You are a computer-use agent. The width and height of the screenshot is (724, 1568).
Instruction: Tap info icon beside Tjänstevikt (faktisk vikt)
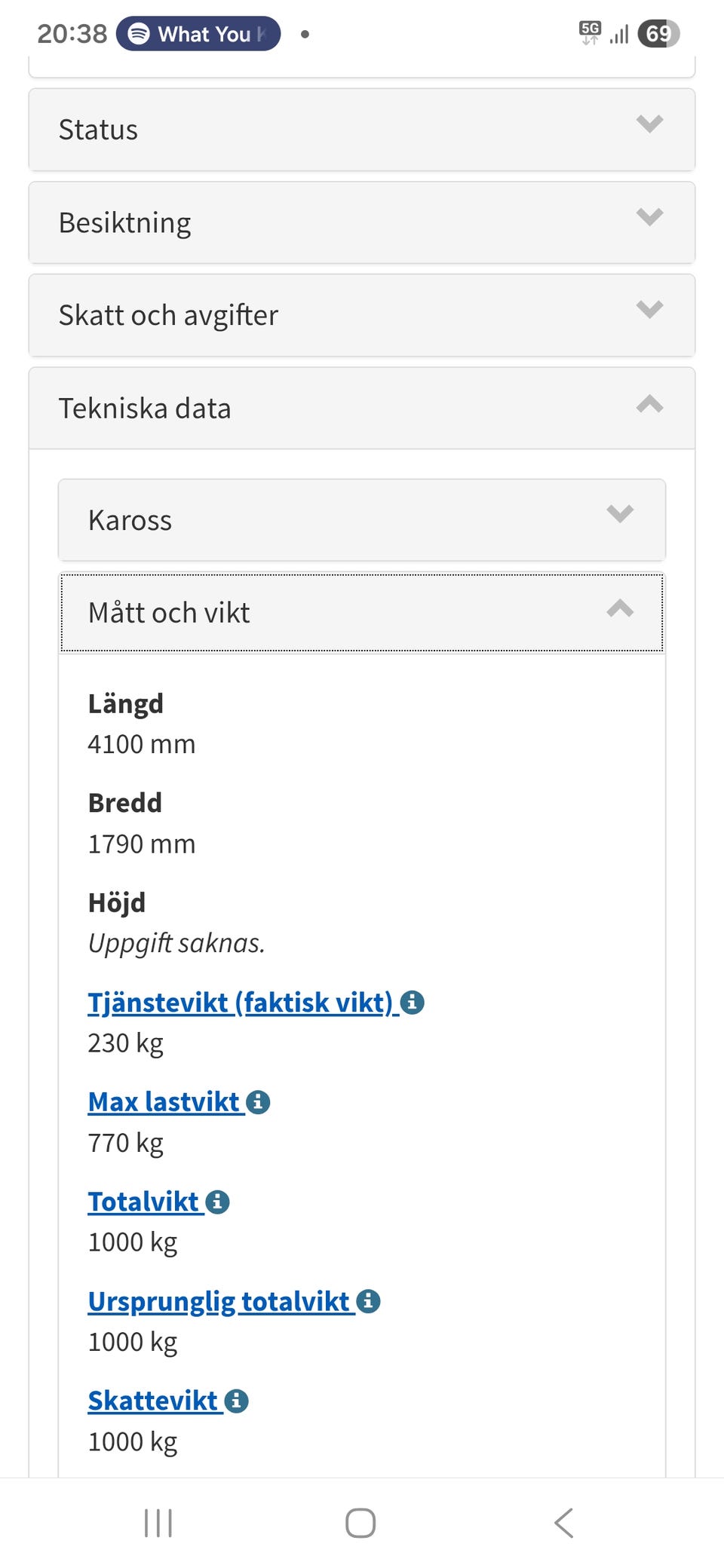click(x=412, y=1003)
